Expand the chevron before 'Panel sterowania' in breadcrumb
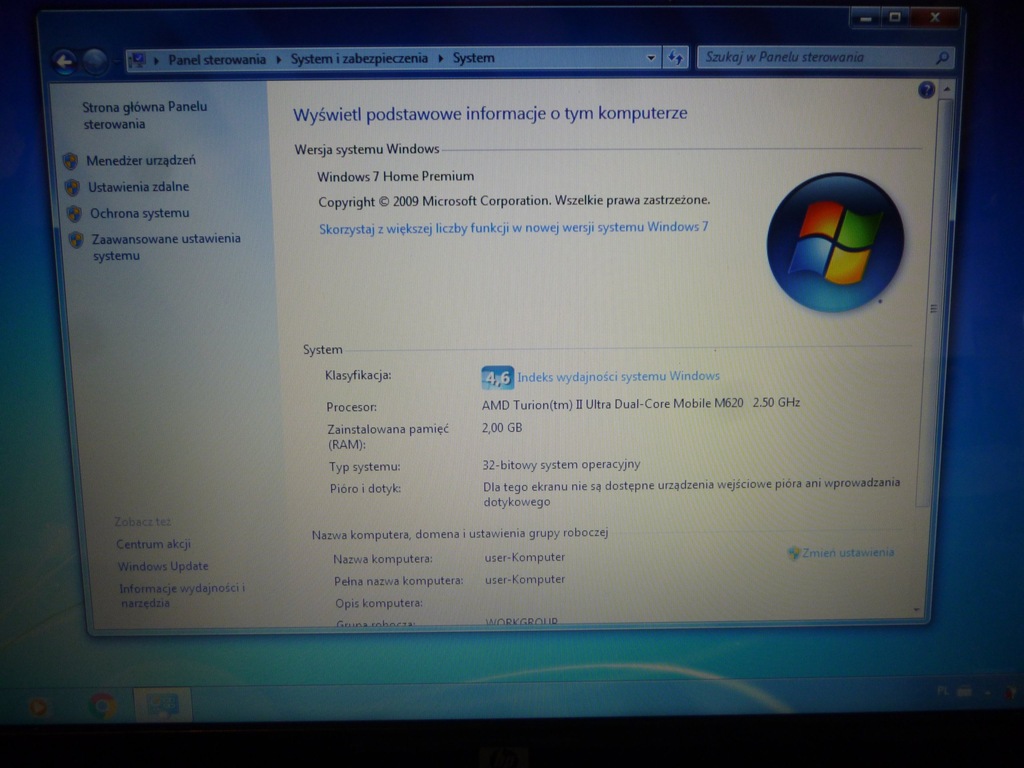This screenshot has height=768, width=1024. point(156,61)
